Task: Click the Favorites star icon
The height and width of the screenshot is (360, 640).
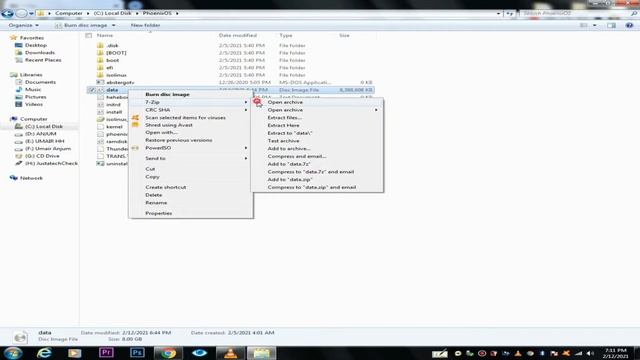Action: coord(13,38)
